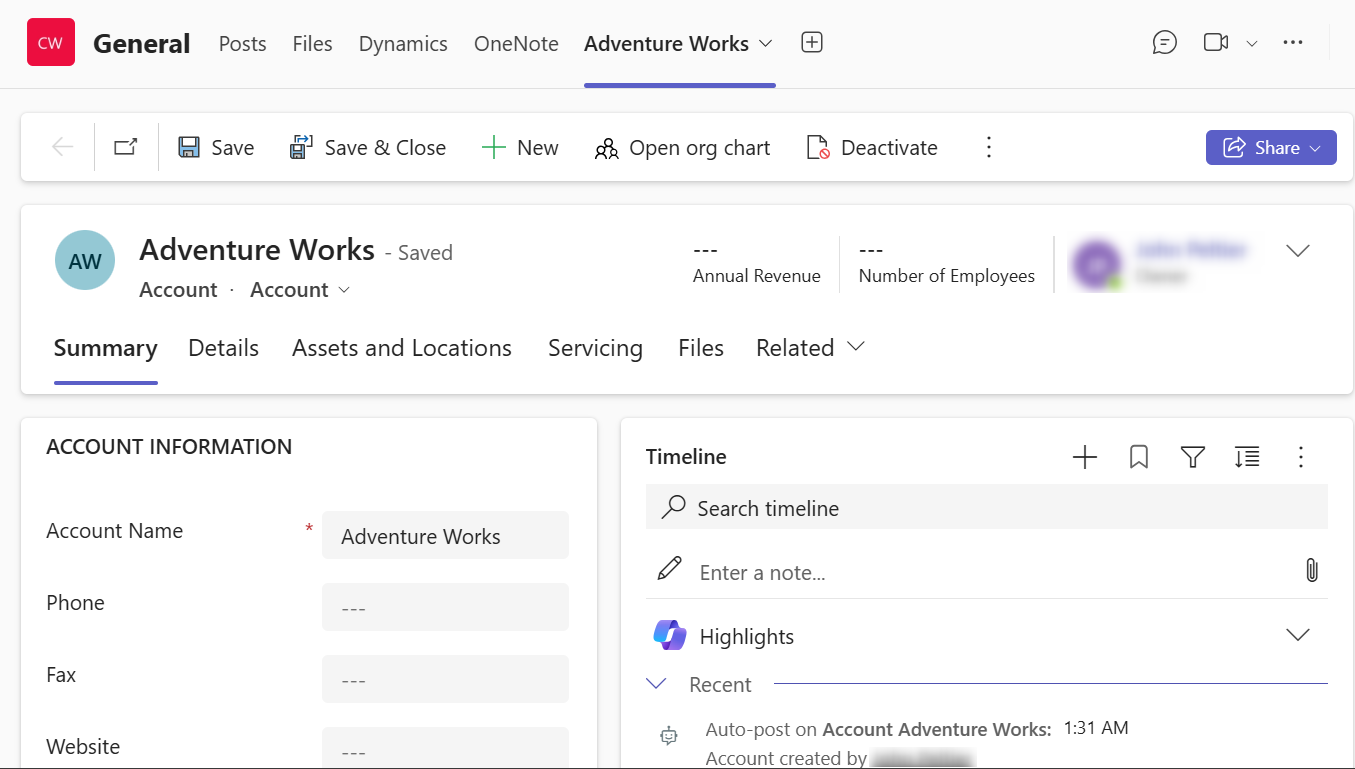Open the OneNote tab

pos(516,44)
